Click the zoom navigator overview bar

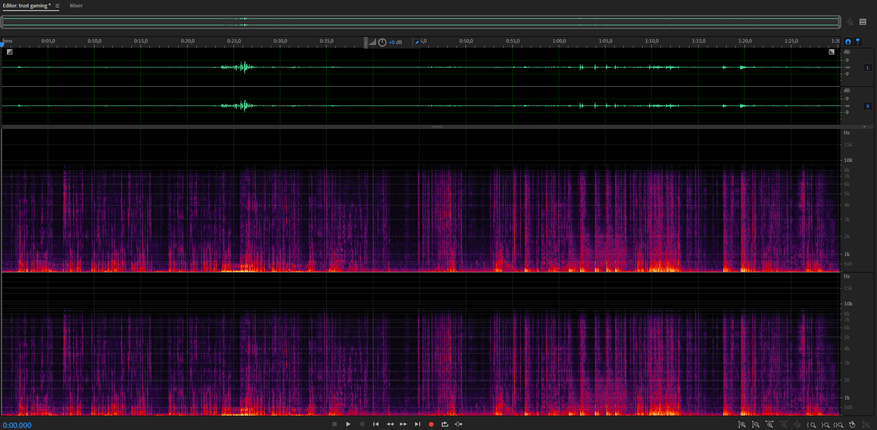[x=420, y=21]
